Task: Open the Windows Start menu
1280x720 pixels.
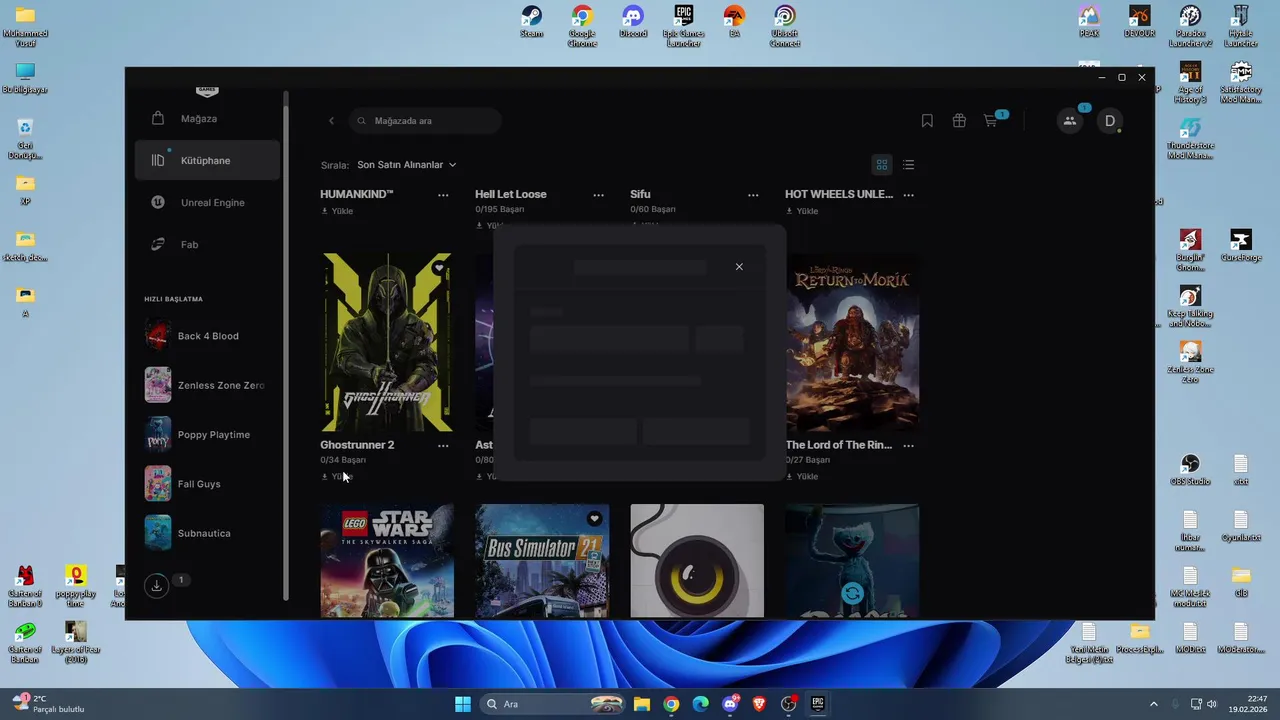Action: pos(463,704)
